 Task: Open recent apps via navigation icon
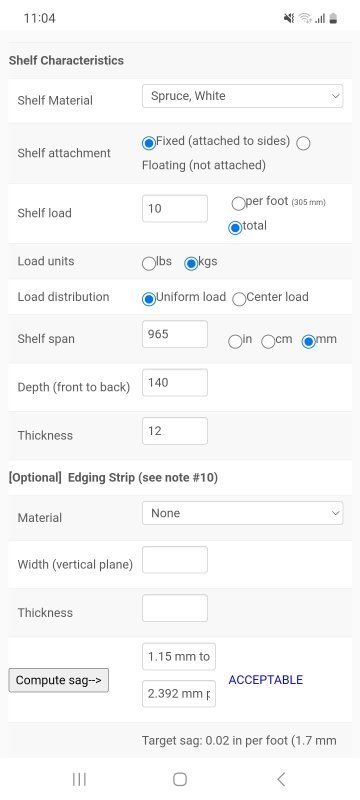point(79,779)
